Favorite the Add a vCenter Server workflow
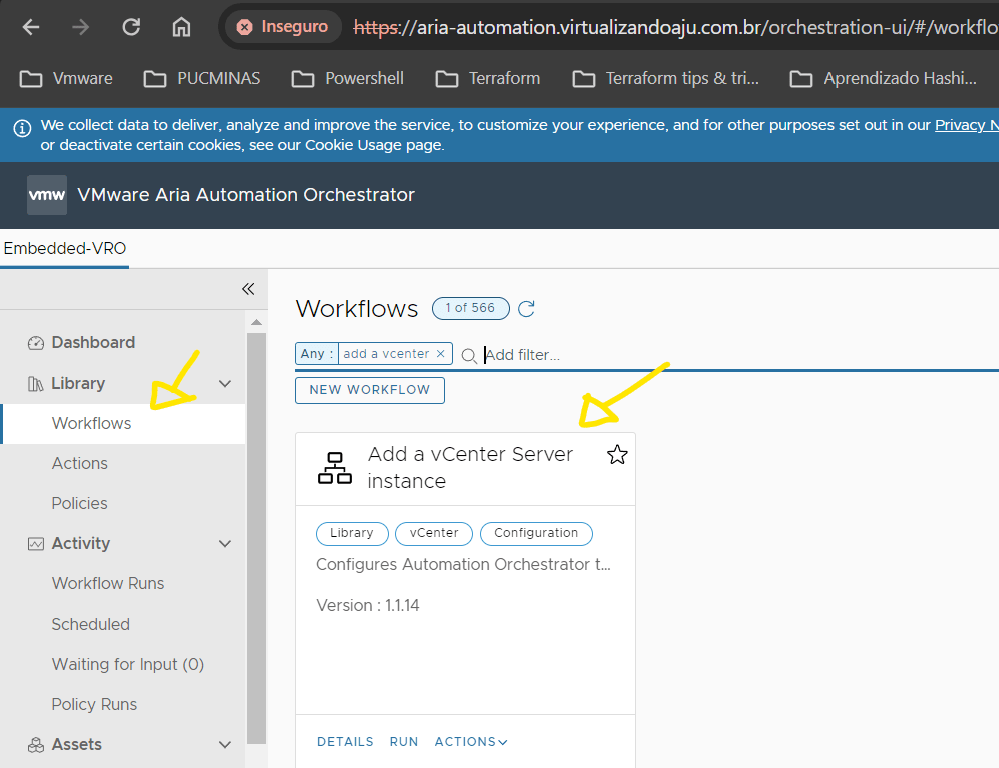Viewport: 999px width, 768px height. click(617, 456)
